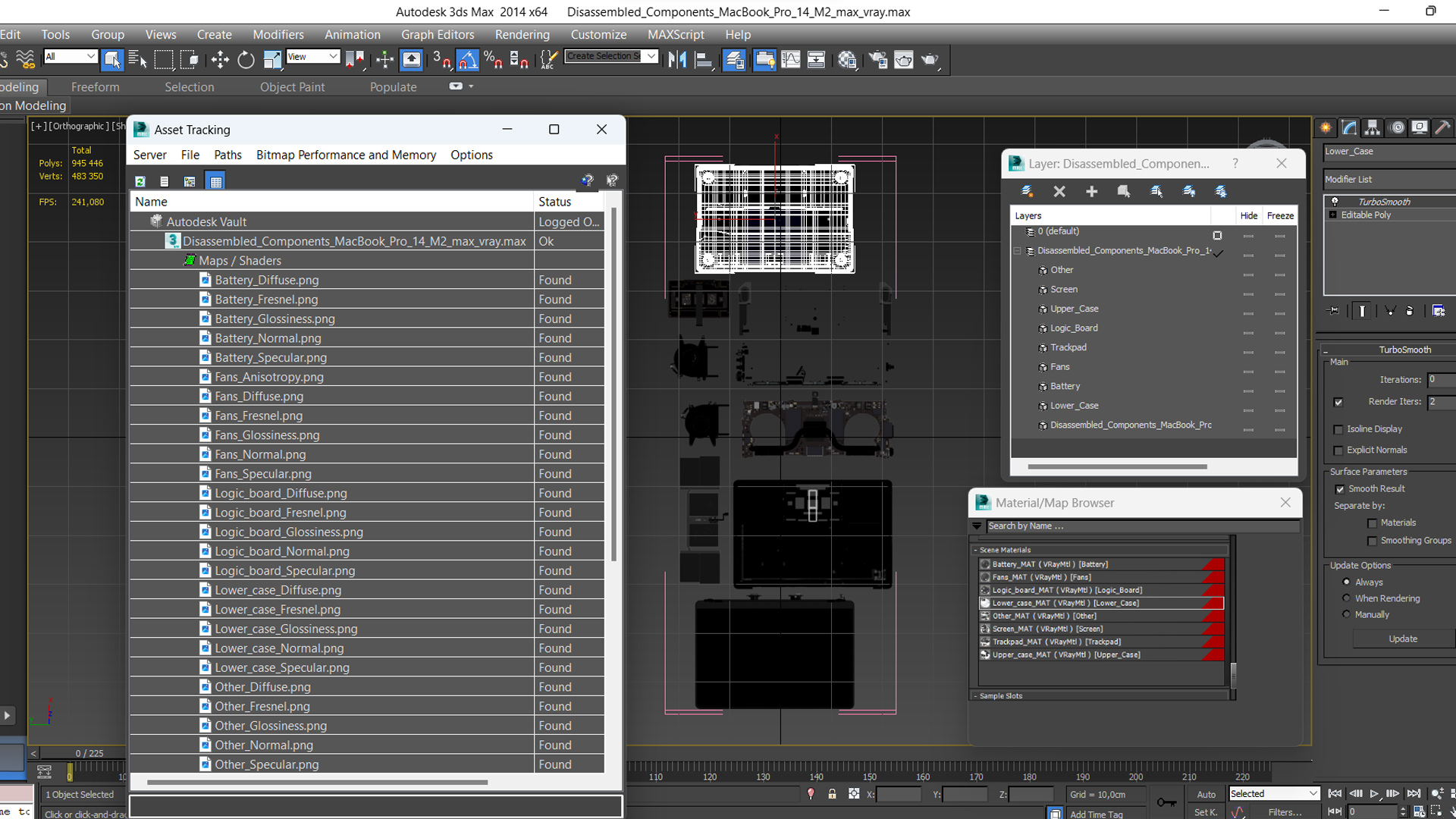Open the MAXScript menu

pyautogui.click(x=676, y=35)
